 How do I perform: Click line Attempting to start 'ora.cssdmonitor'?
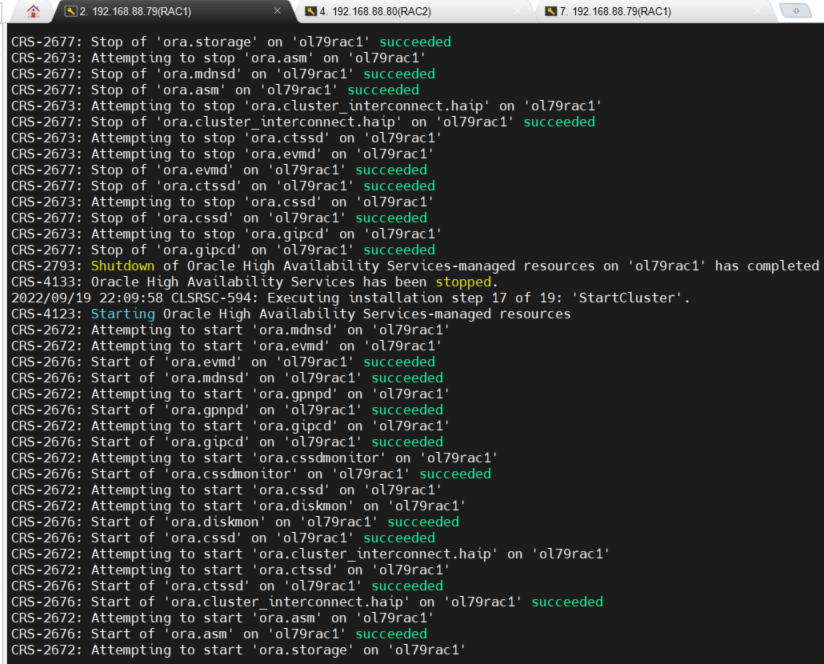254,458
